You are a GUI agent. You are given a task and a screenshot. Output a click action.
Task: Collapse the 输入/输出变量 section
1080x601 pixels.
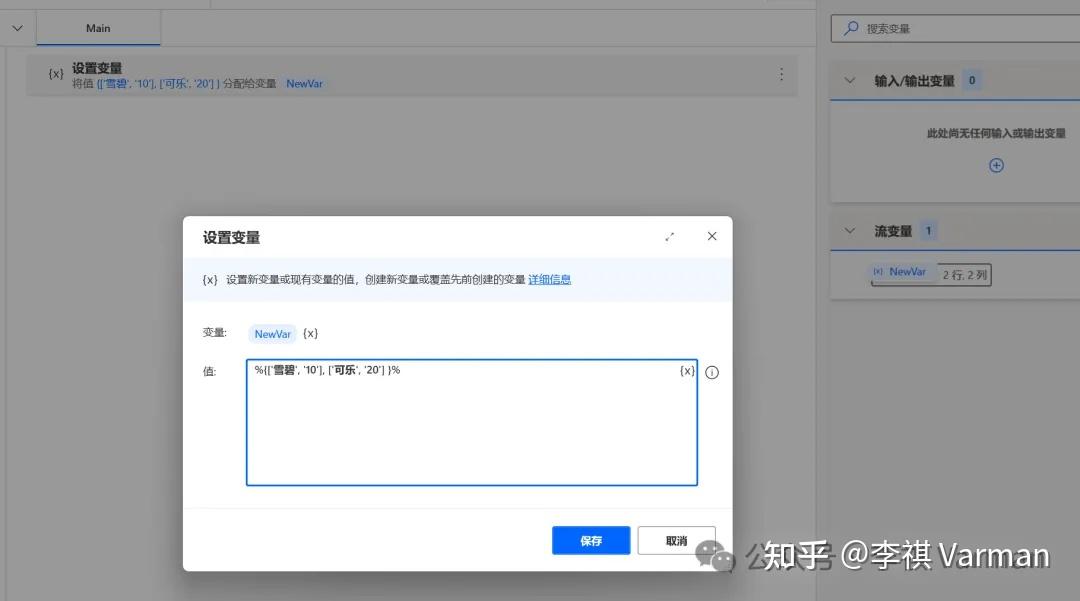pos(849,78)
